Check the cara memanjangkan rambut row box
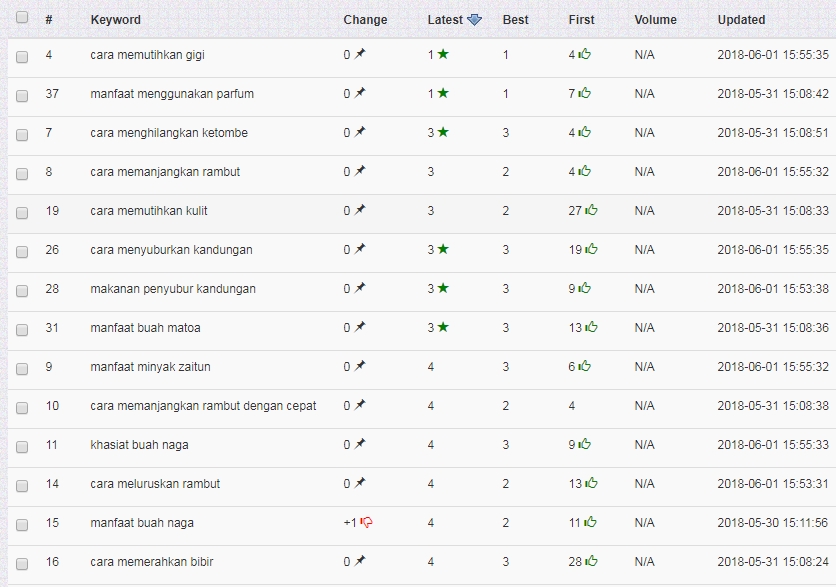This screenshot has height=587, width=836. point(22,174)
